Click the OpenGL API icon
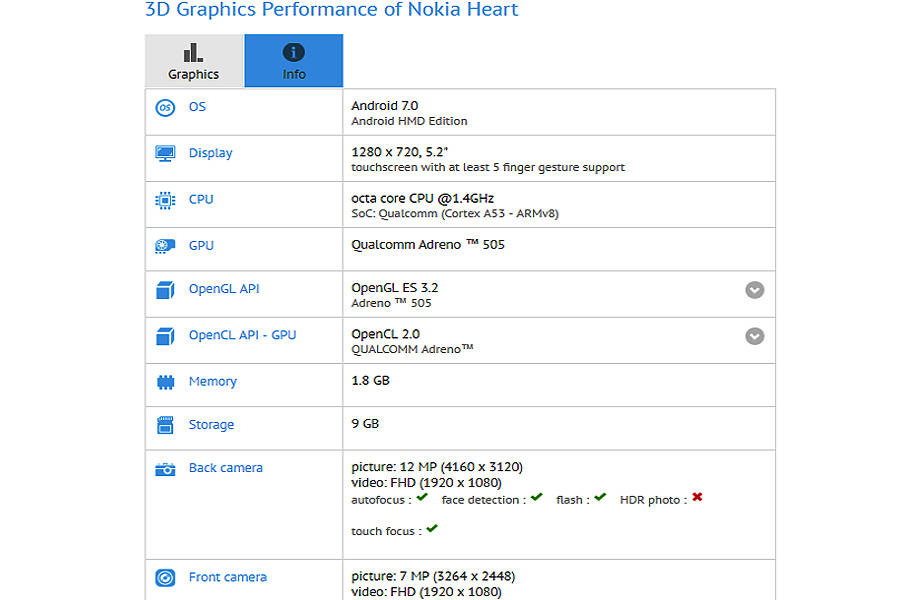The image size is (900, 600). point(164,290)
